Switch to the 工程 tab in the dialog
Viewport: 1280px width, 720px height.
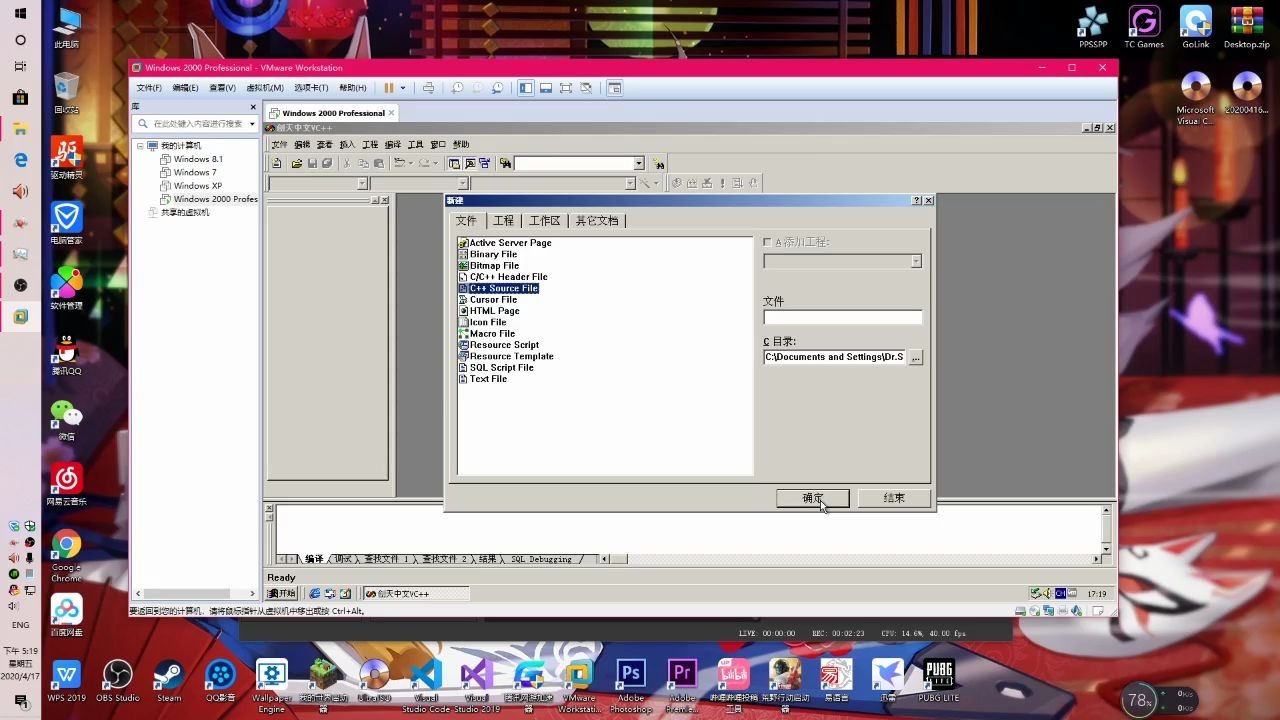pyautogui.click(x=507, y=220)
